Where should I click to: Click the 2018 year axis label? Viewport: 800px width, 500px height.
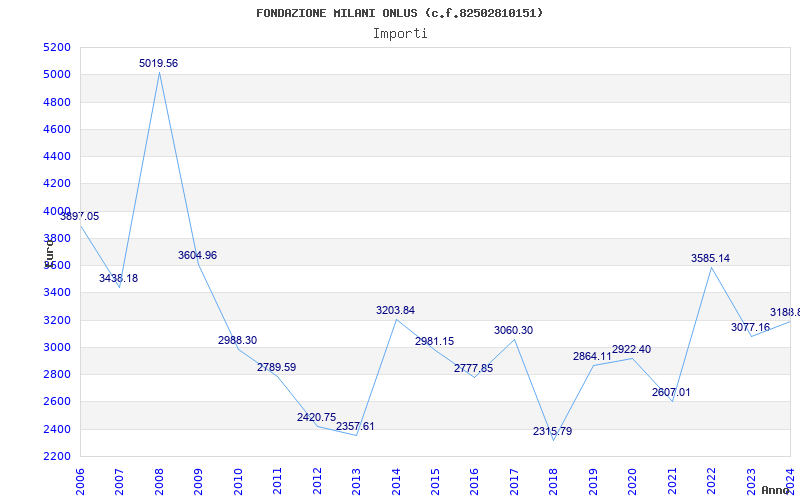click(x=553, y=482)
